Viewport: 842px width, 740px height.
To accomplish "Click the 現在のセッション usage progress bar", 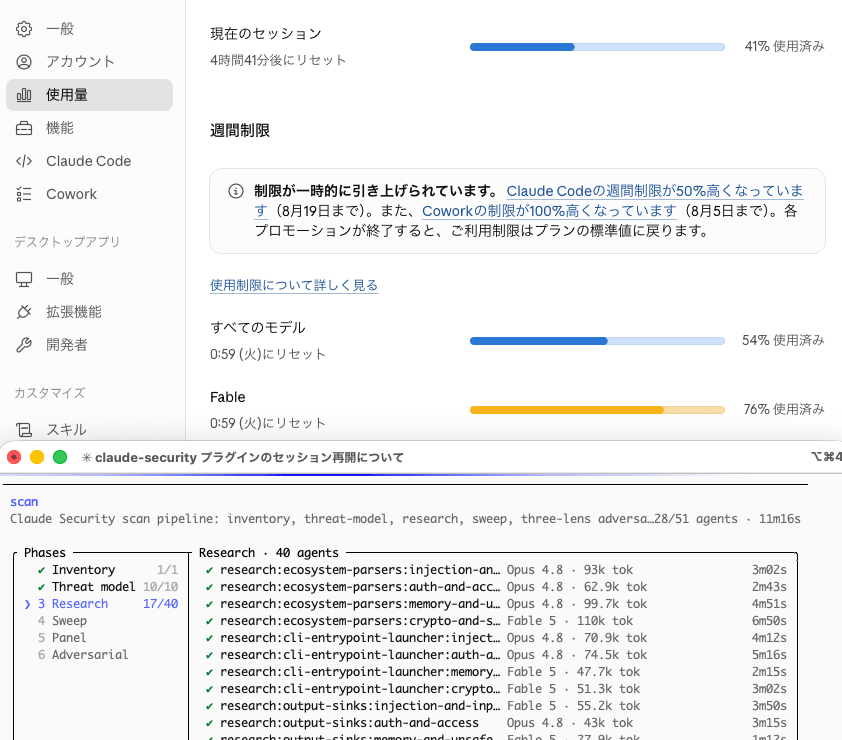I will [x=597, y=47].
